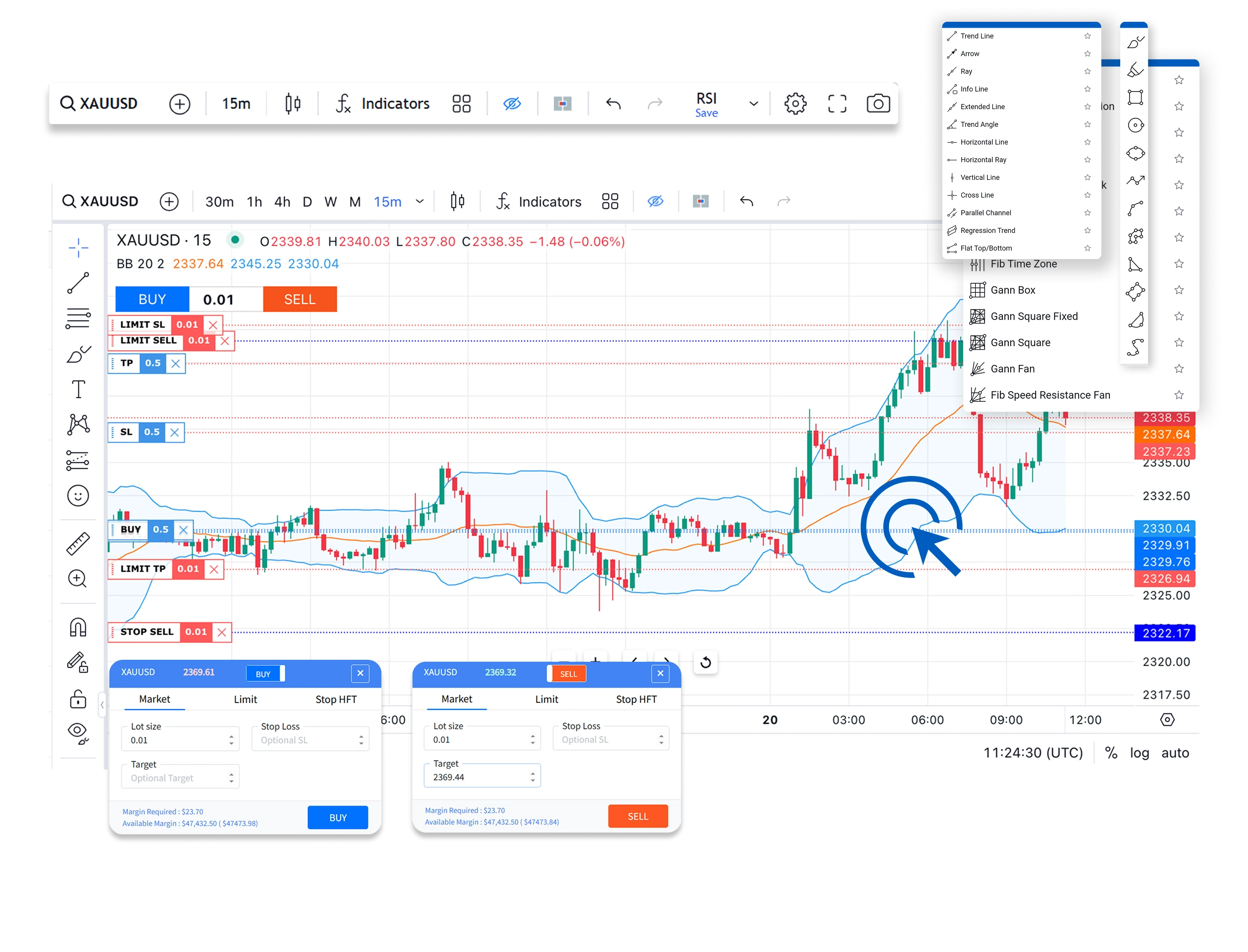Open chart settings gear icon
The height and width of the screenshot is (952, 1248).
tap(795, 104)
